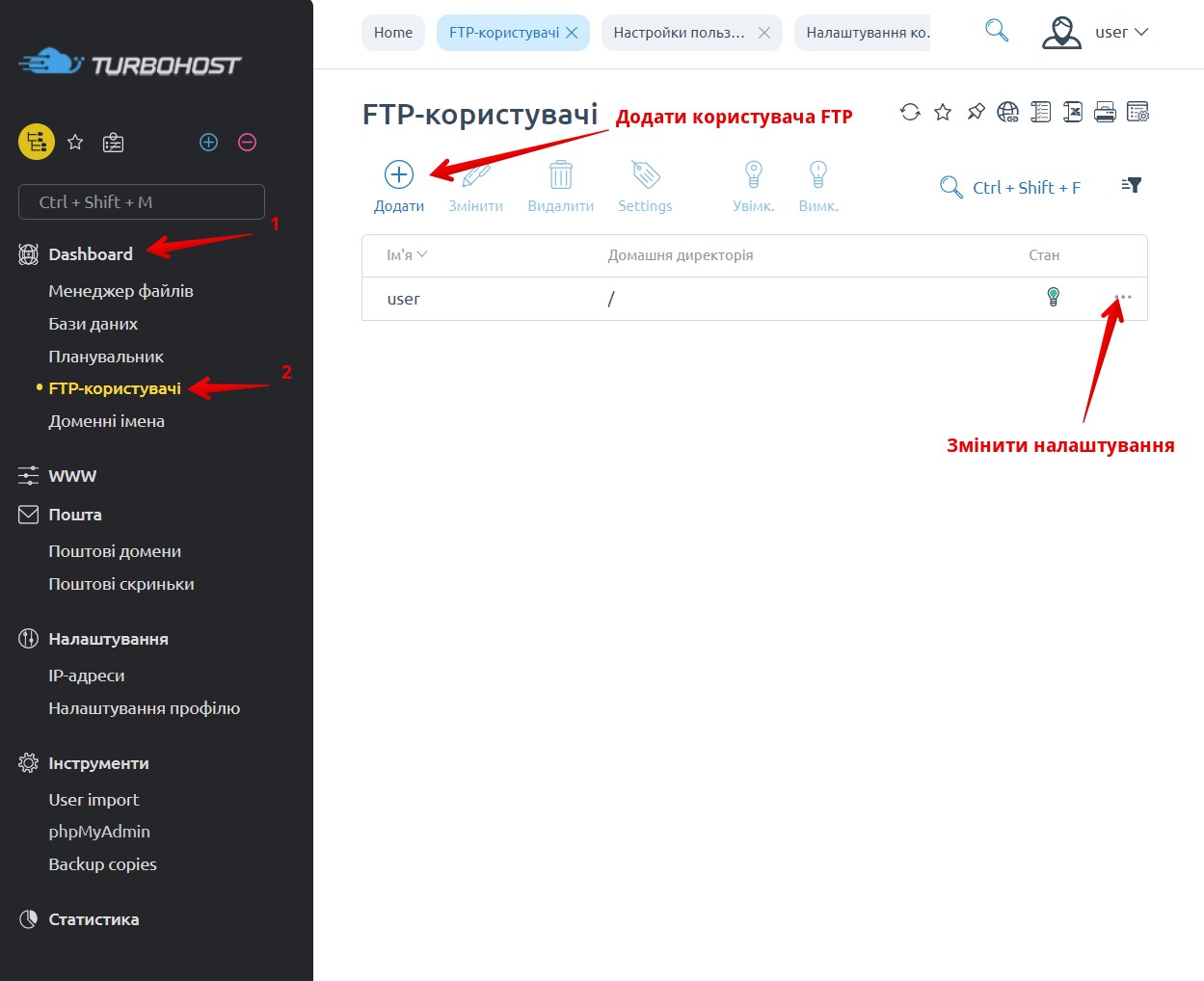
Task: Go to Поштові скриньки
Action: click(121, 584)
